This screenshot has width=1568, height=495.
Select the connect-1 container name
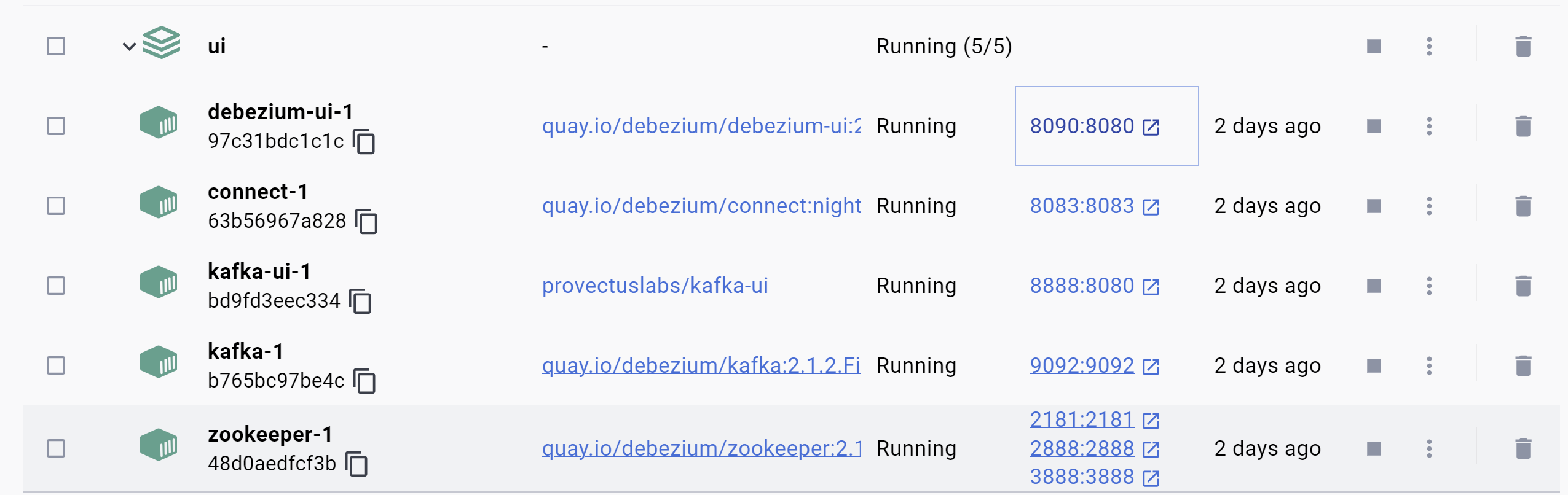click(258, 192)
